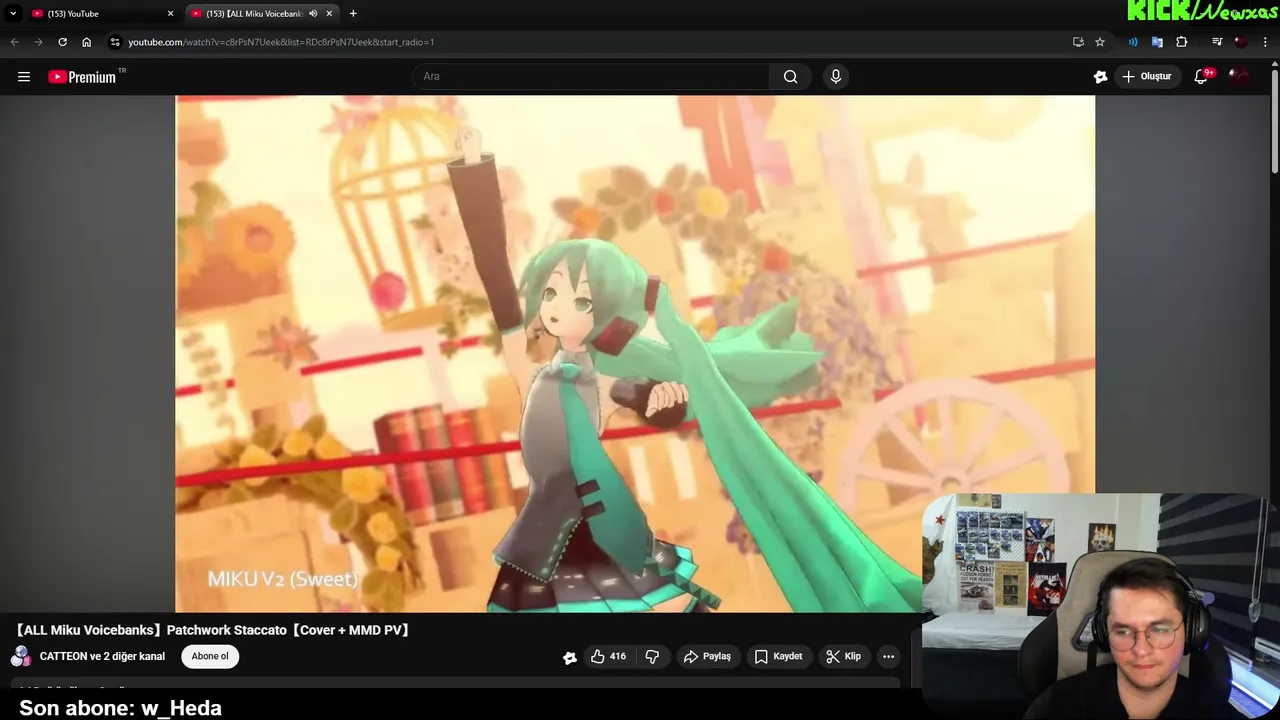The height and width of the screenshot is (720, 1280).
Task: Close the ALL Miku Voicebanks tab
Action: coord(329,14)
